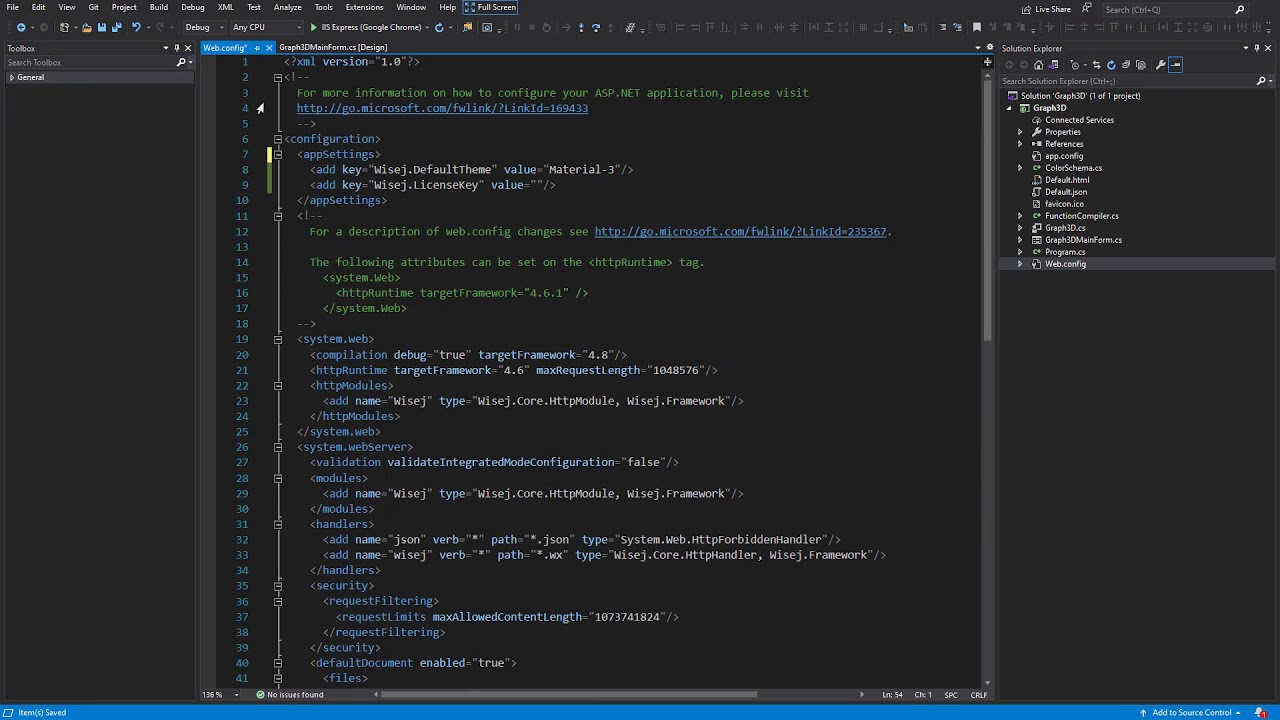Image resolution: width=1280 pixels, height=720 pixels.
Task: Open the Debug menu
Action: (x=193, y=7)
